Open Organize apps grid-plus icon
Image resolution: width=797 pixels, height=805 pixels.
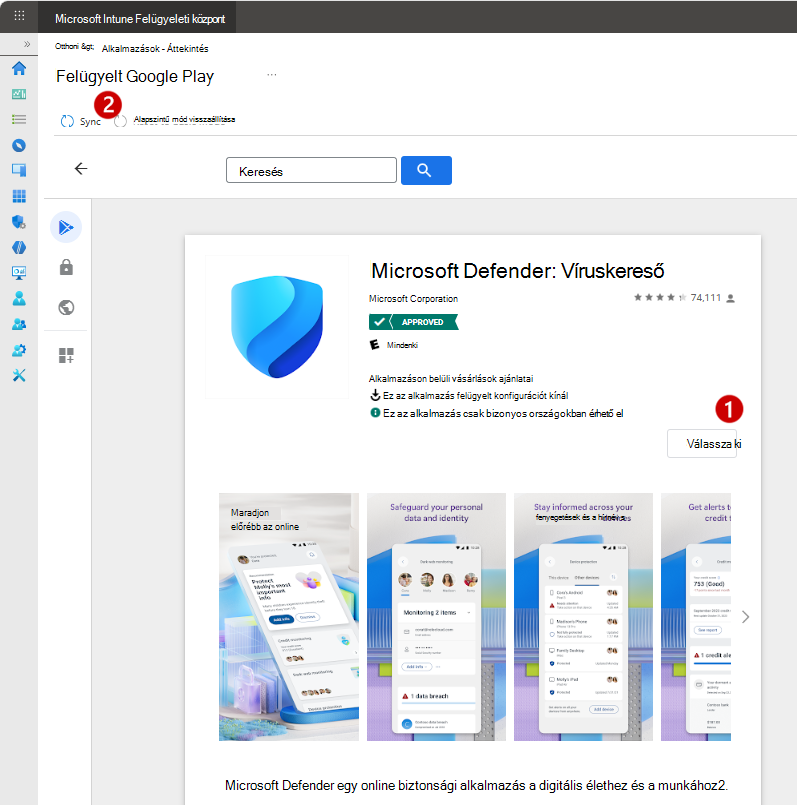[x=66, y=355]
